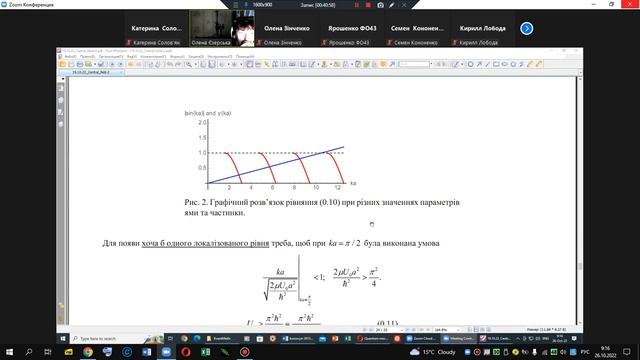Click the drawing oval annotation tool
Image resolution: width=640 pixels, height=360 pixels.
470,64
